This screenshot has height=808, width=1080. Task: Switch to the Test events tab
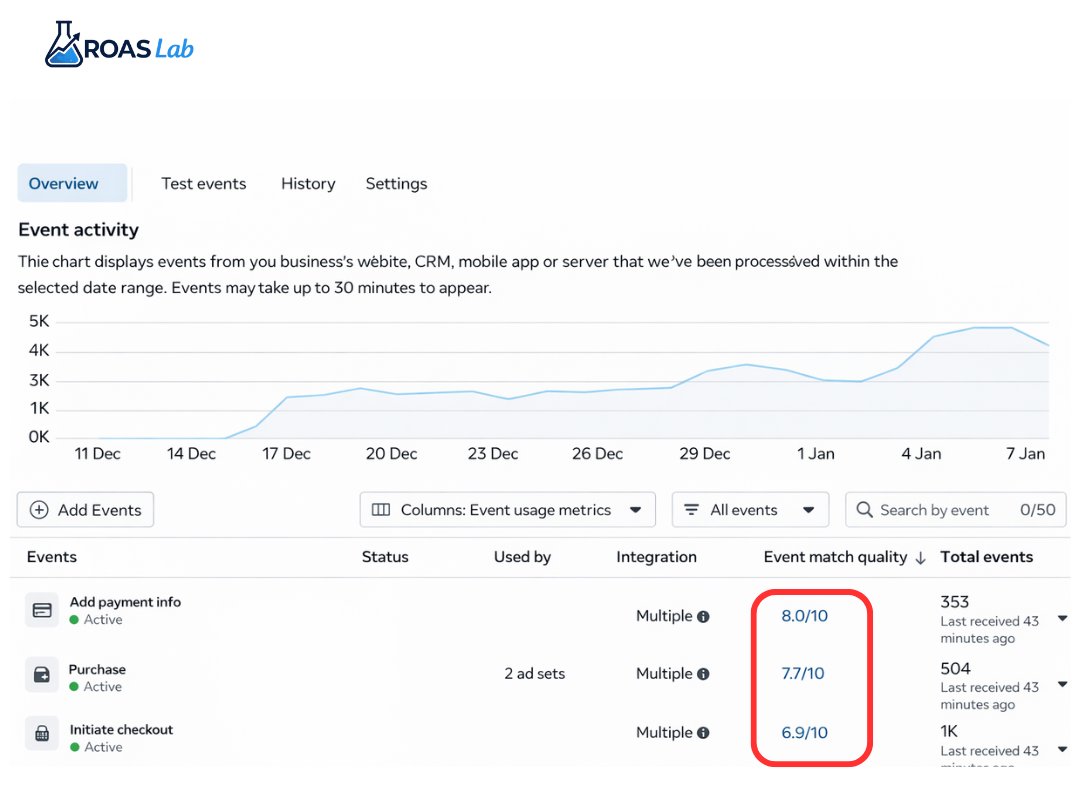click(204, 183)
